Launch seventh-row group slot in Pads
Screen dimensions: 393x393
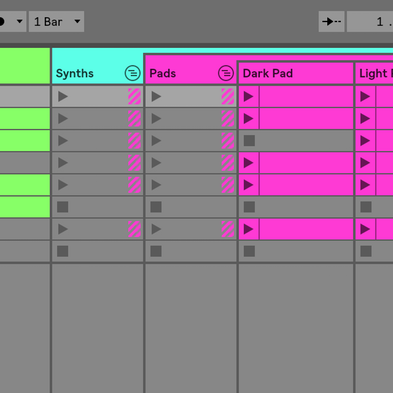pos(156,229)
